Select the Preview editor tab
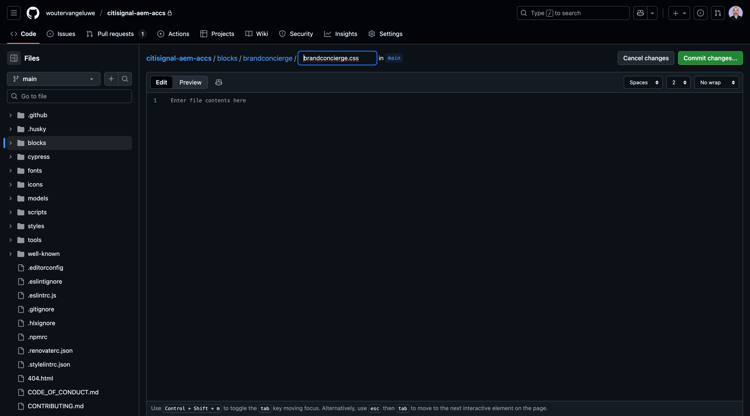Image resolution: width=750 pixels, height=416 pixels. [x=190, y=82]
